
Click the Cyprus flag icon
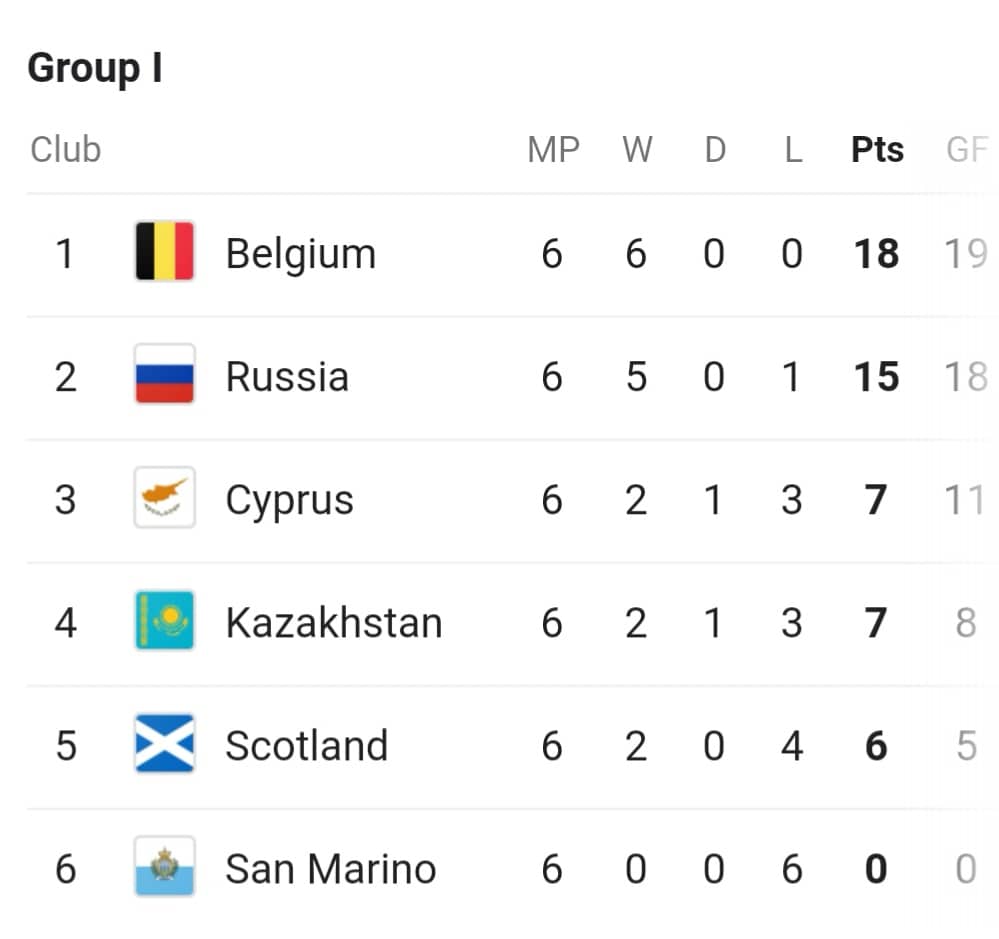(x=164, y=497)
